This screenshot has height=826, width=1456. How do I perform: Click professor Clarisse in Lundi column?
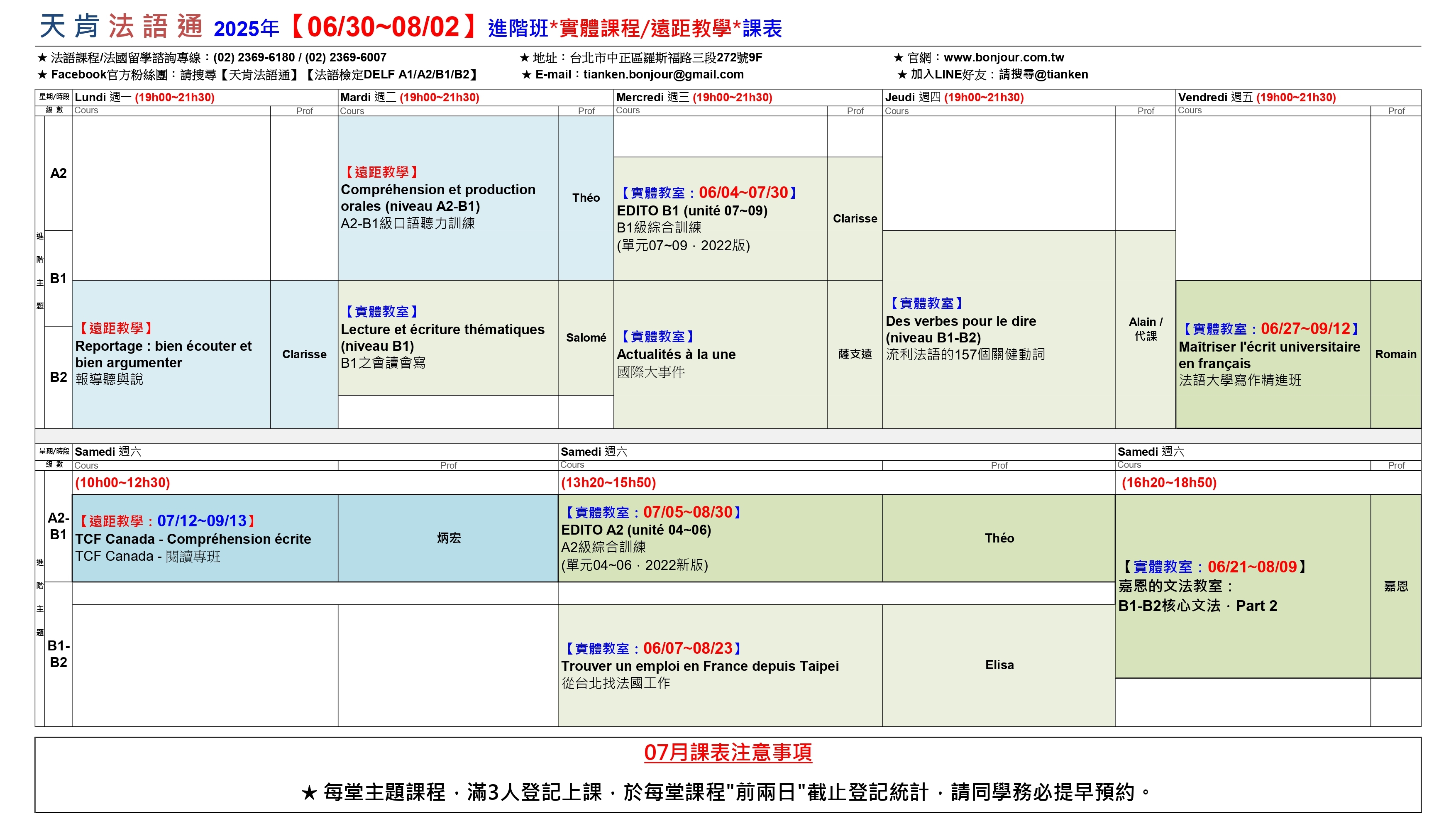click(x=304, y=354)
